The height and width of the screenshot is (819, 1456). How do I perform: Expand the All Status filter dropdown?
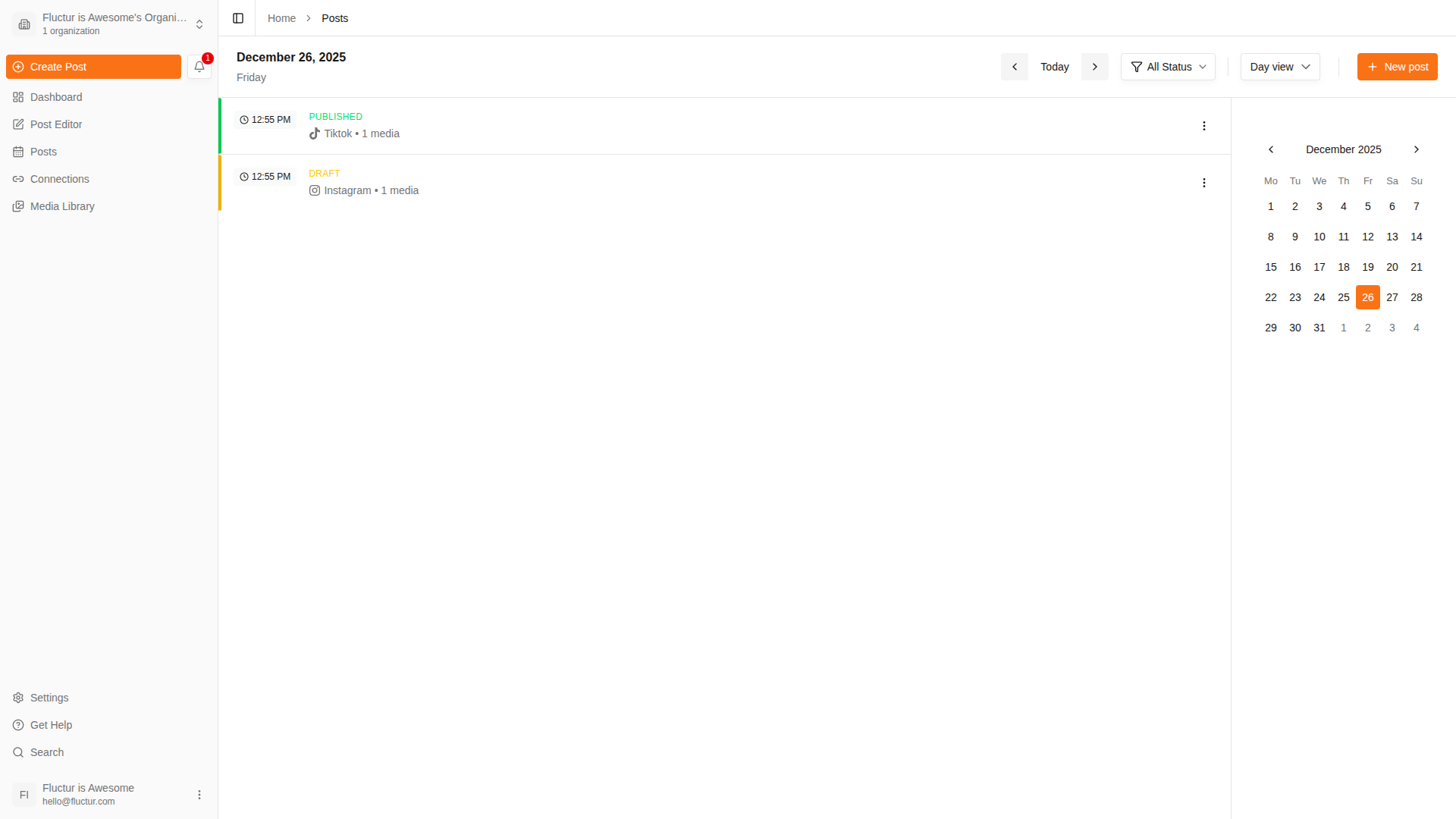point(1167,67)
